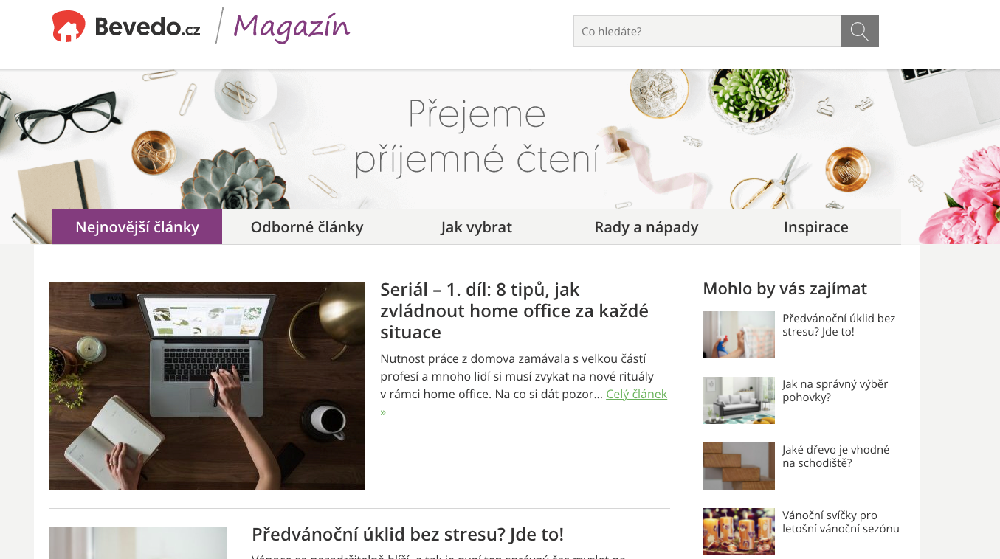Open 'Předvánoční úklid bez stresu' main headline
The image size is (1000, 559).
tap(408, 534)
